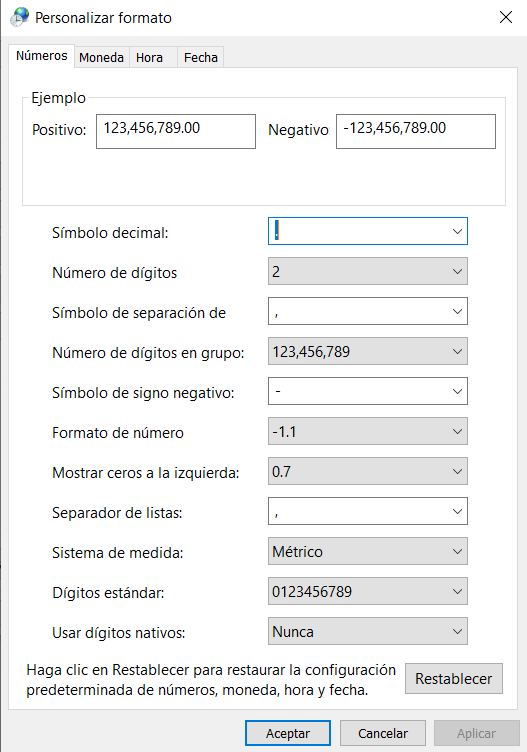Close the Personalizar formato dialog
This screenshot has height=752, width=527.
(x=506, y=17)
